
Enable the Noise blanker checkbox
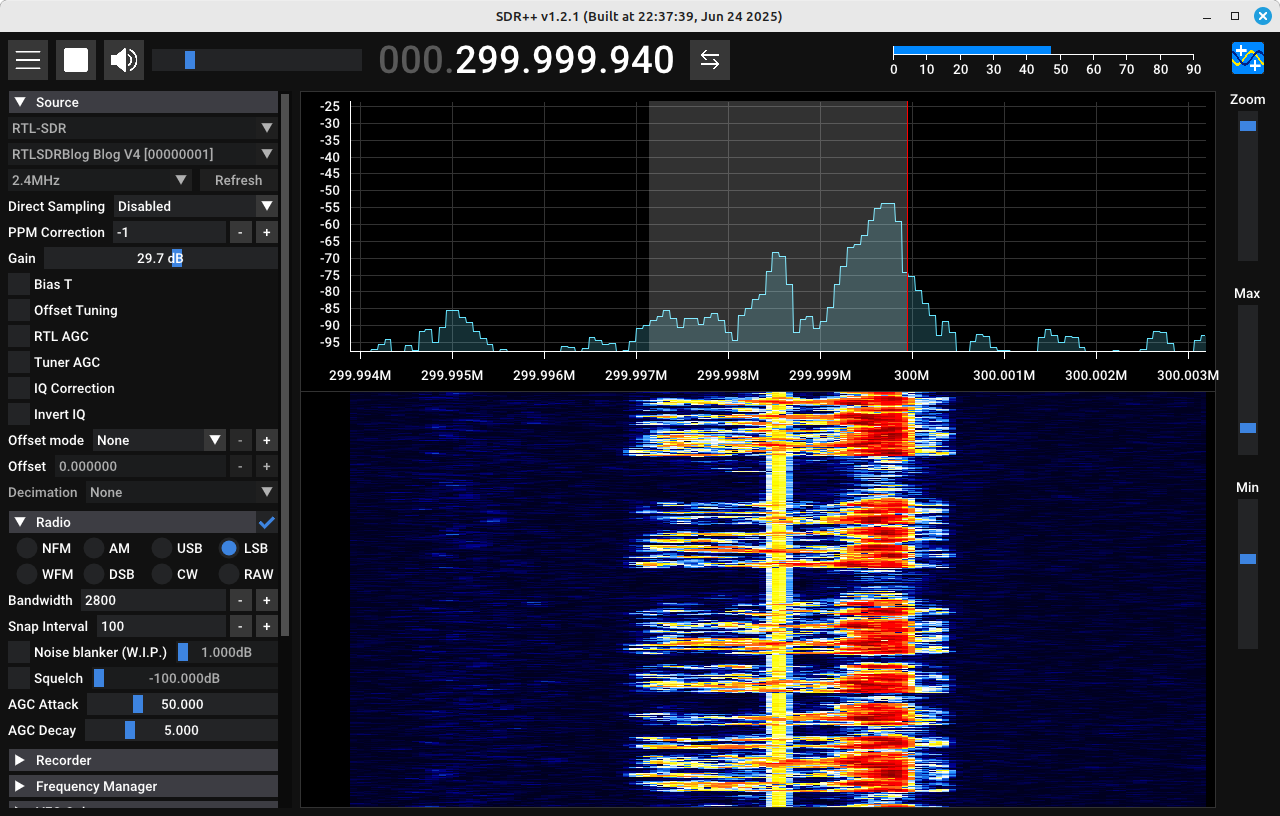19,652
